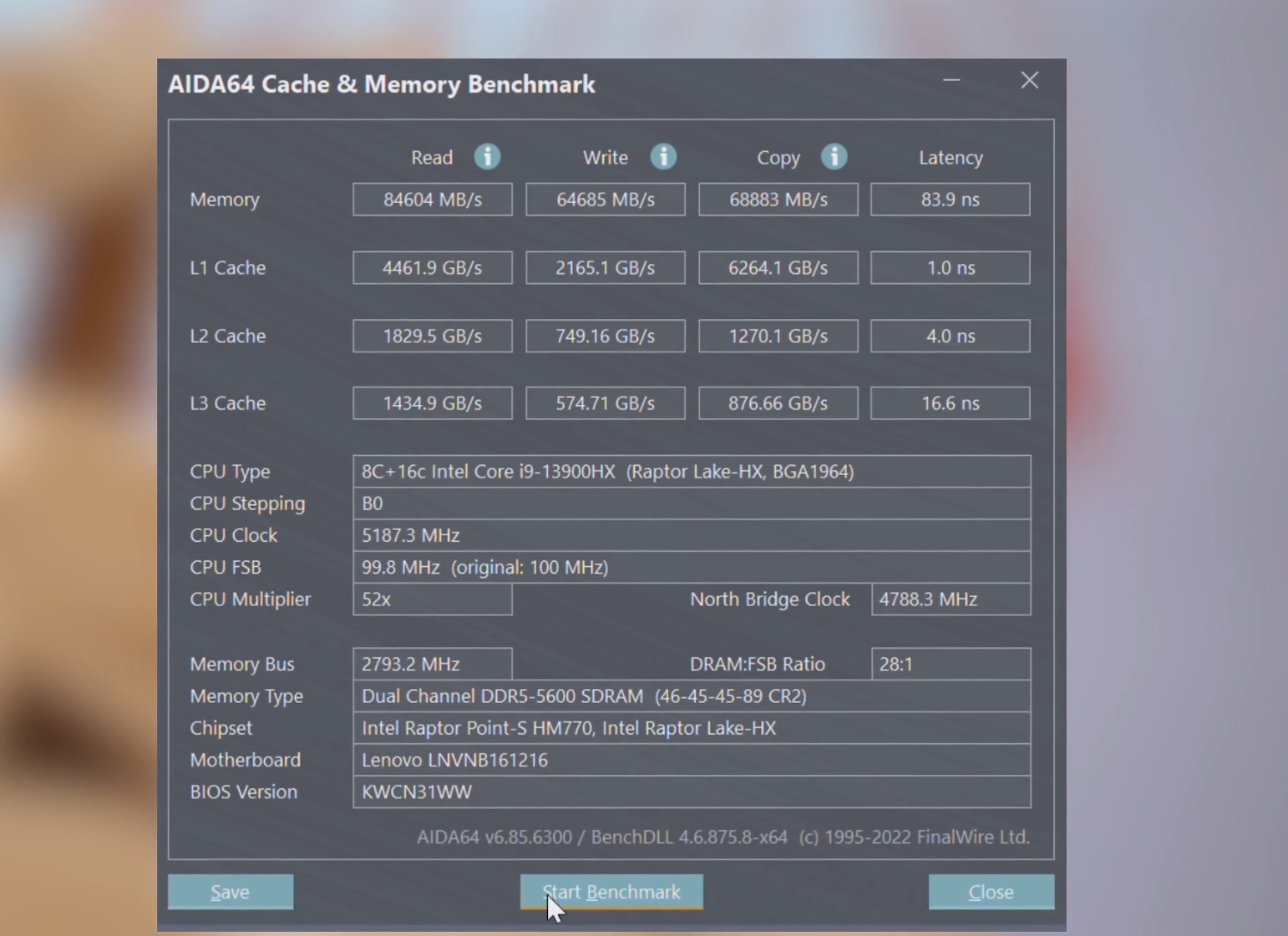The image size is (1288, 936).
Task: Click the CPU Clock label
Action: 233,535
